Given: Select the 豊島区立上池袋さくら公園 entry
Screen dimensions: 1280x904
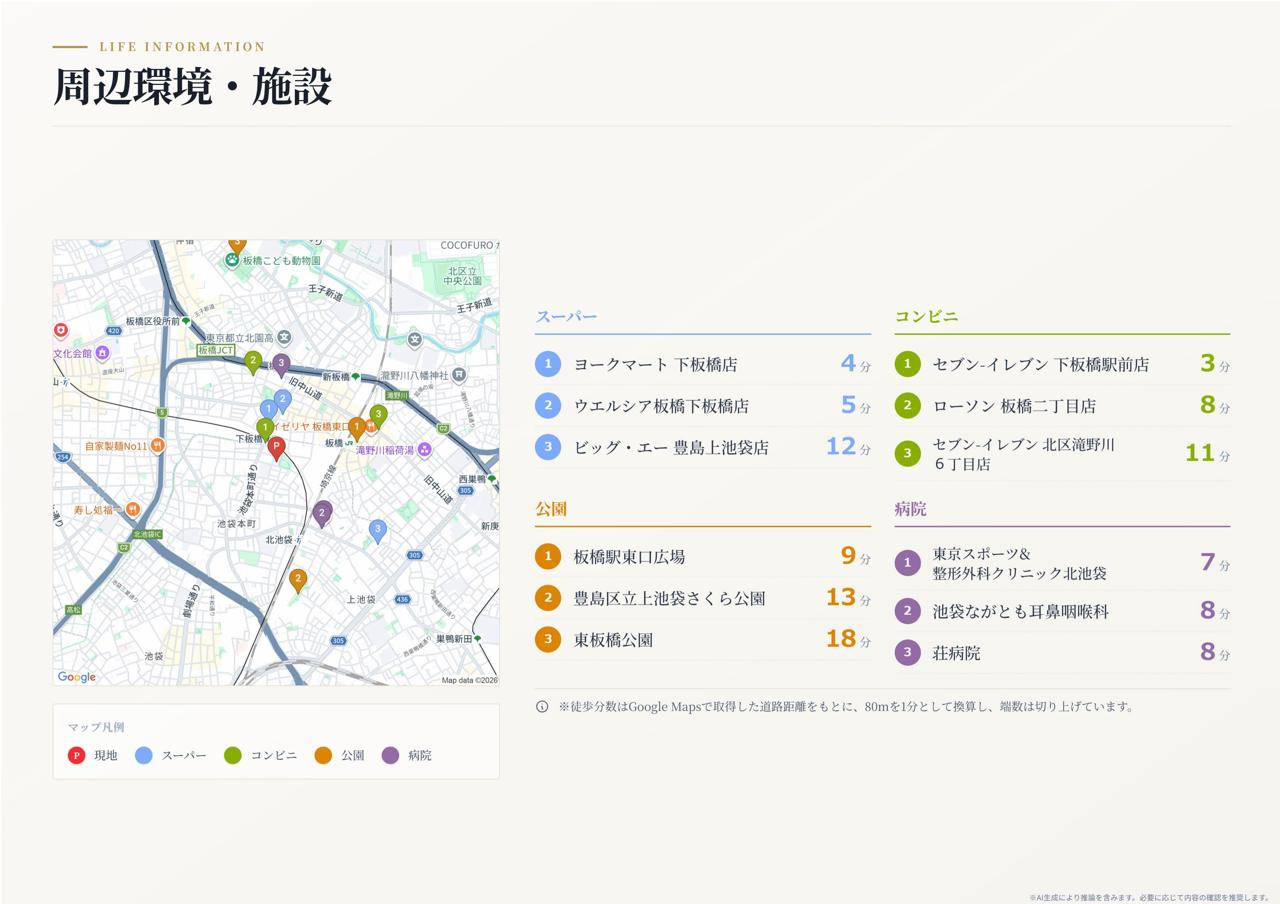Looking at the screenshot, I should [x=703, y=598].
